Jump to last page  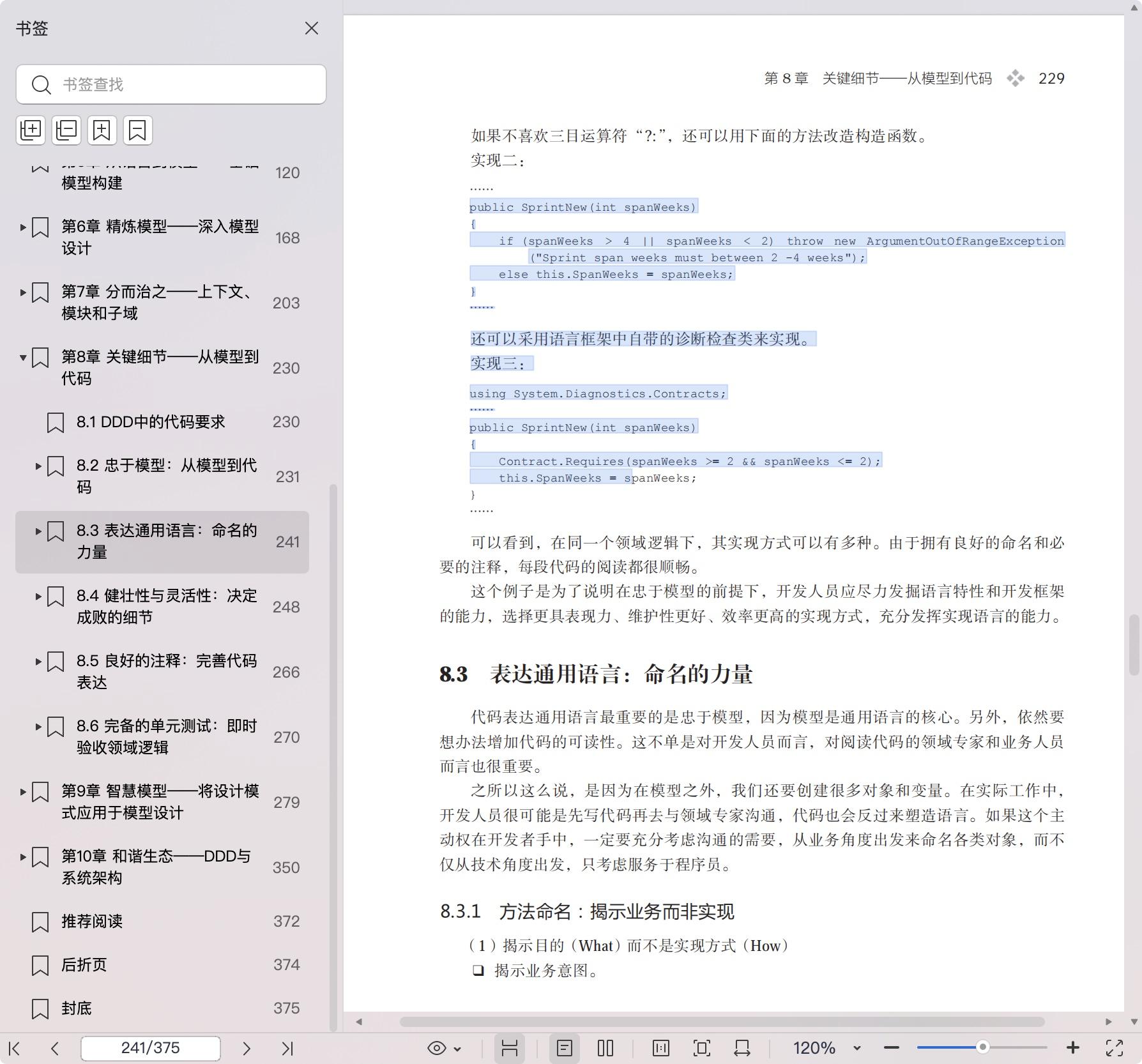pyautogui.click(x=287, y=1048)
